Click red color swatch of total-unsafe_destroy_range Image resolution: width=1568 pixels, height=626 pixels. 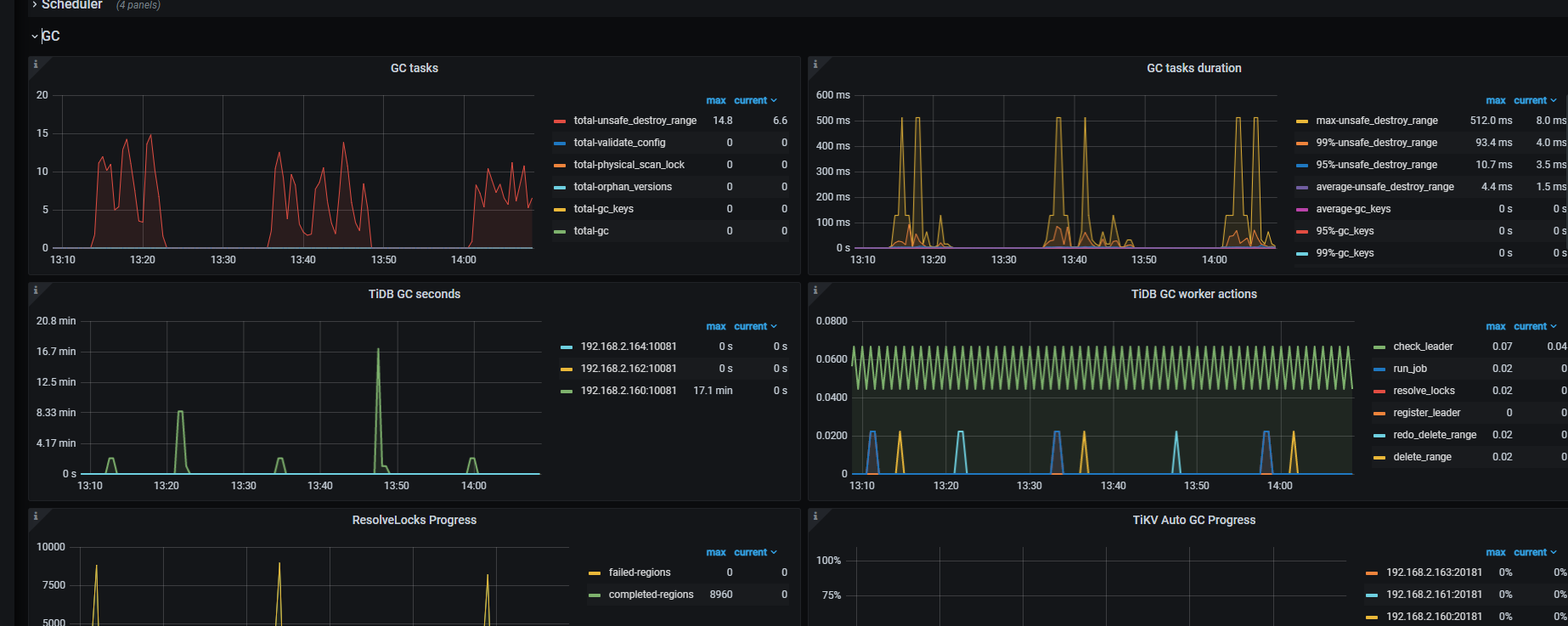tap(560, 121)
